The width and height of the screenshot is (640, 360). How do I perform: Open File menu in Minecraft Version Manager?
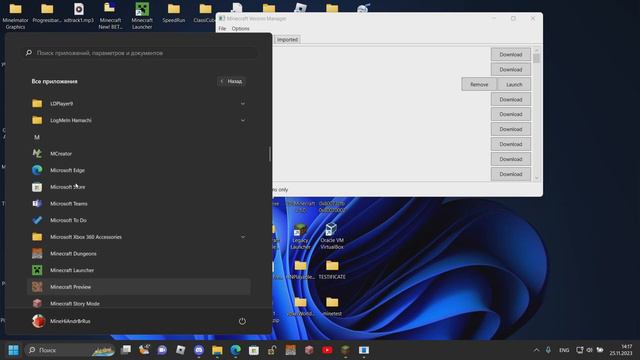[222, 29]
